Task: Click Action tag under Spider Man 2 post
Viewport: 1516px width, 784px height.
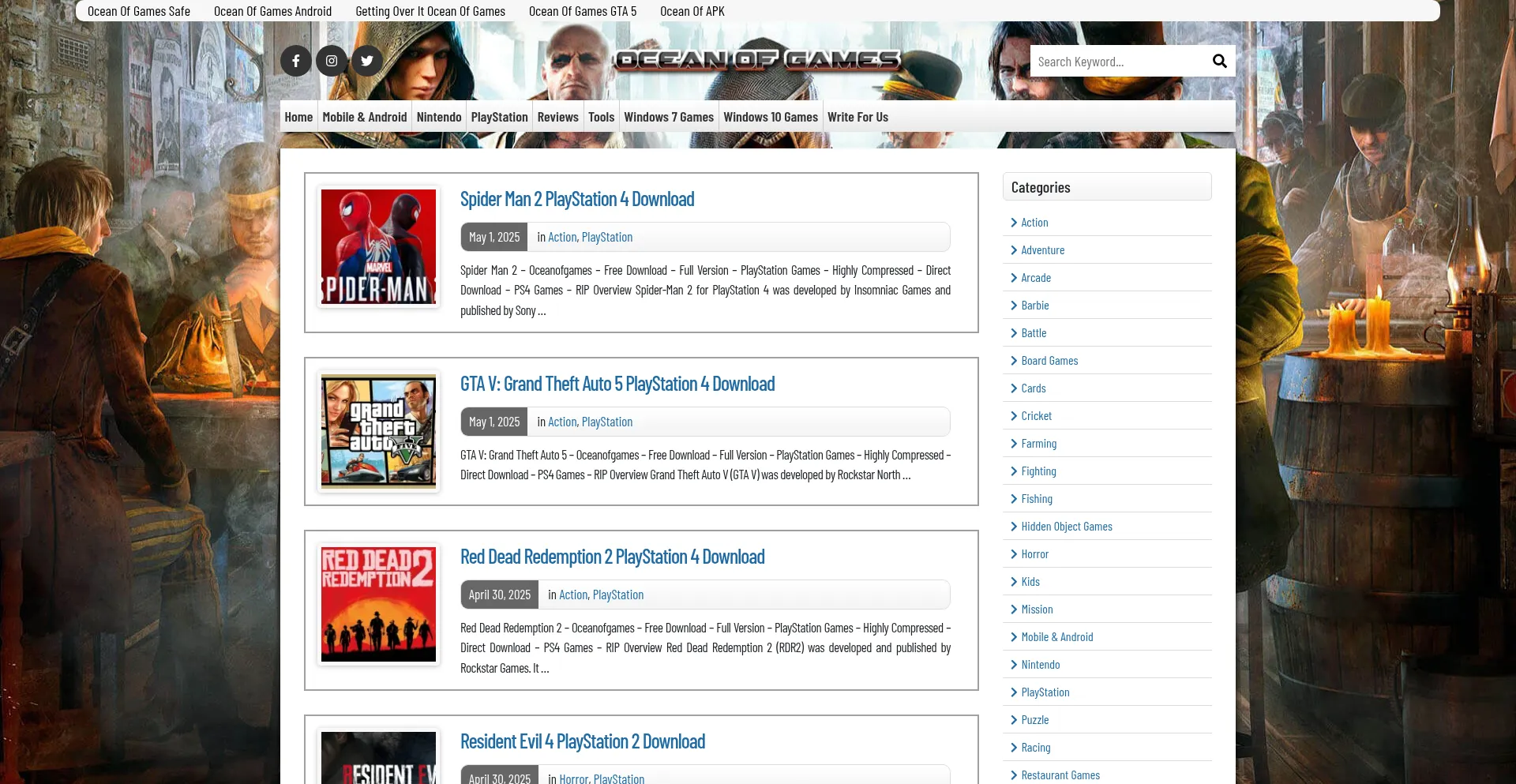Action: (562, 237)
